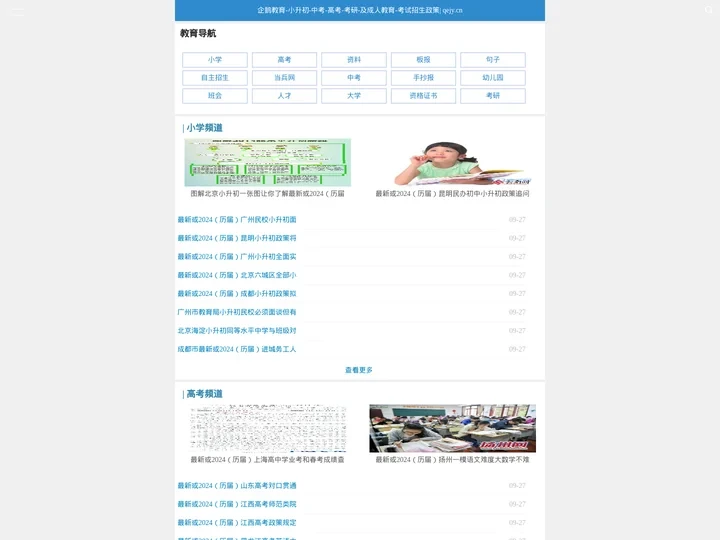Open article 江西高考师范类院
The height and width of the screenshot is (540, 720).
pos(237,504)
